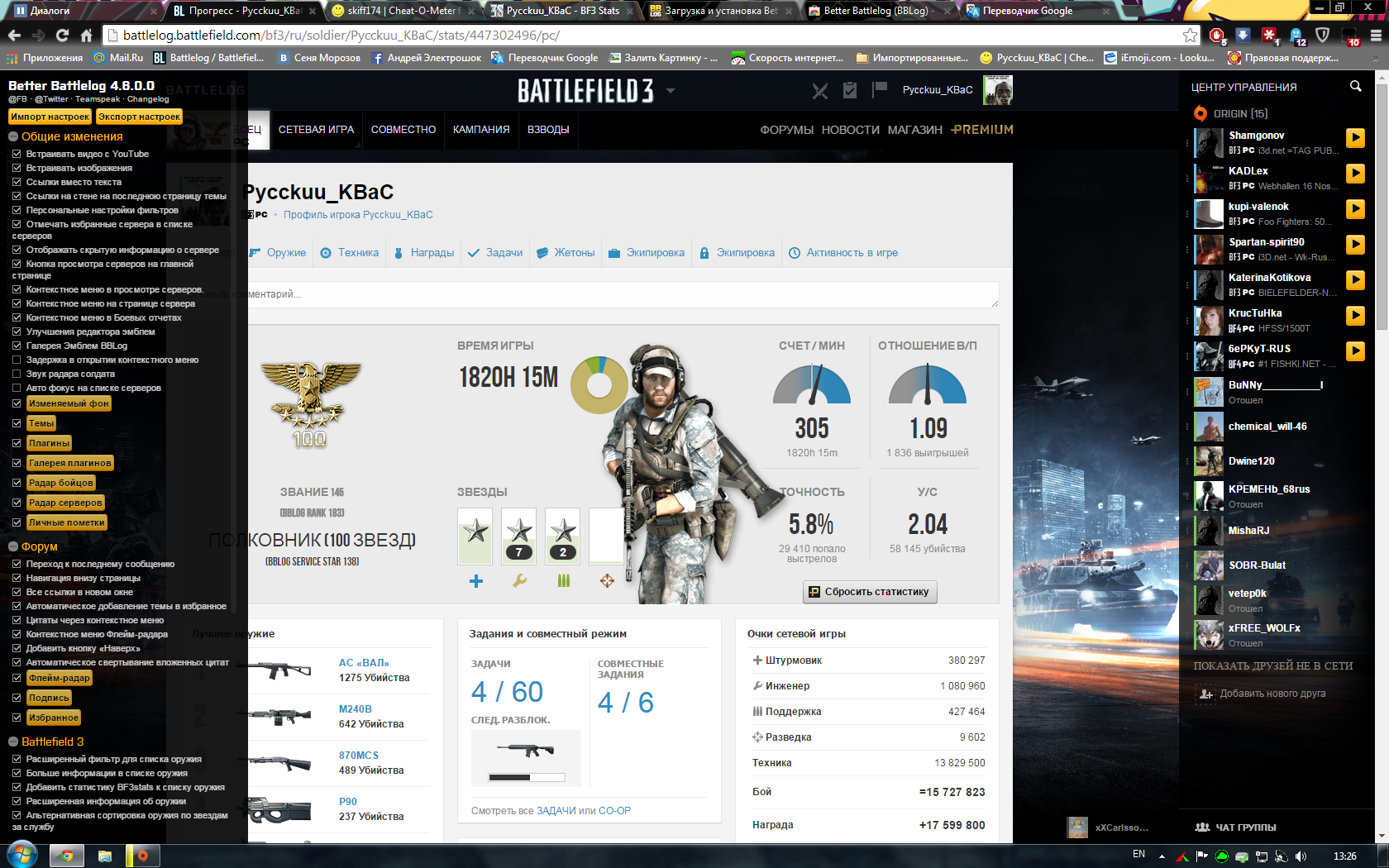Enable Задержка в открытии контекстного меню
Screen dimensions: 1389x868
pos(17,360)
